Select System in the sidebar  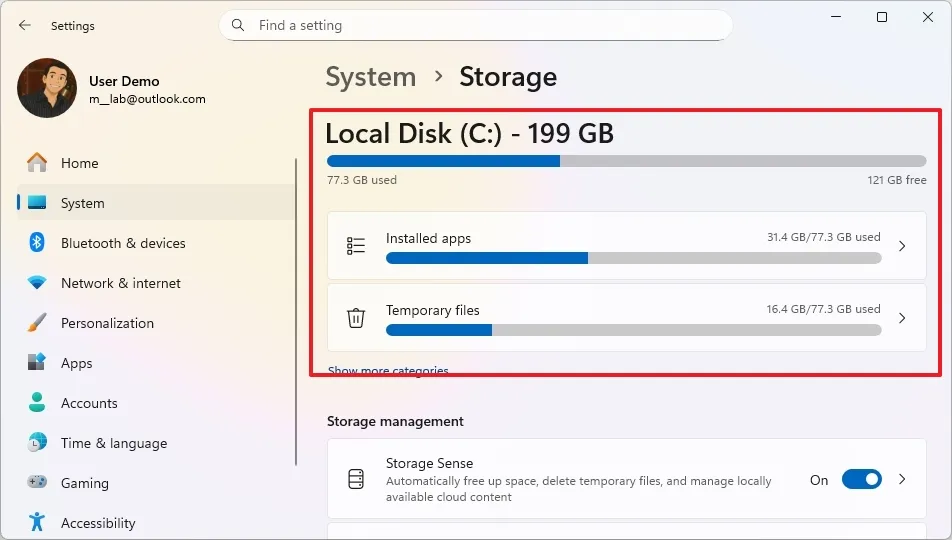tap(156, 203)
